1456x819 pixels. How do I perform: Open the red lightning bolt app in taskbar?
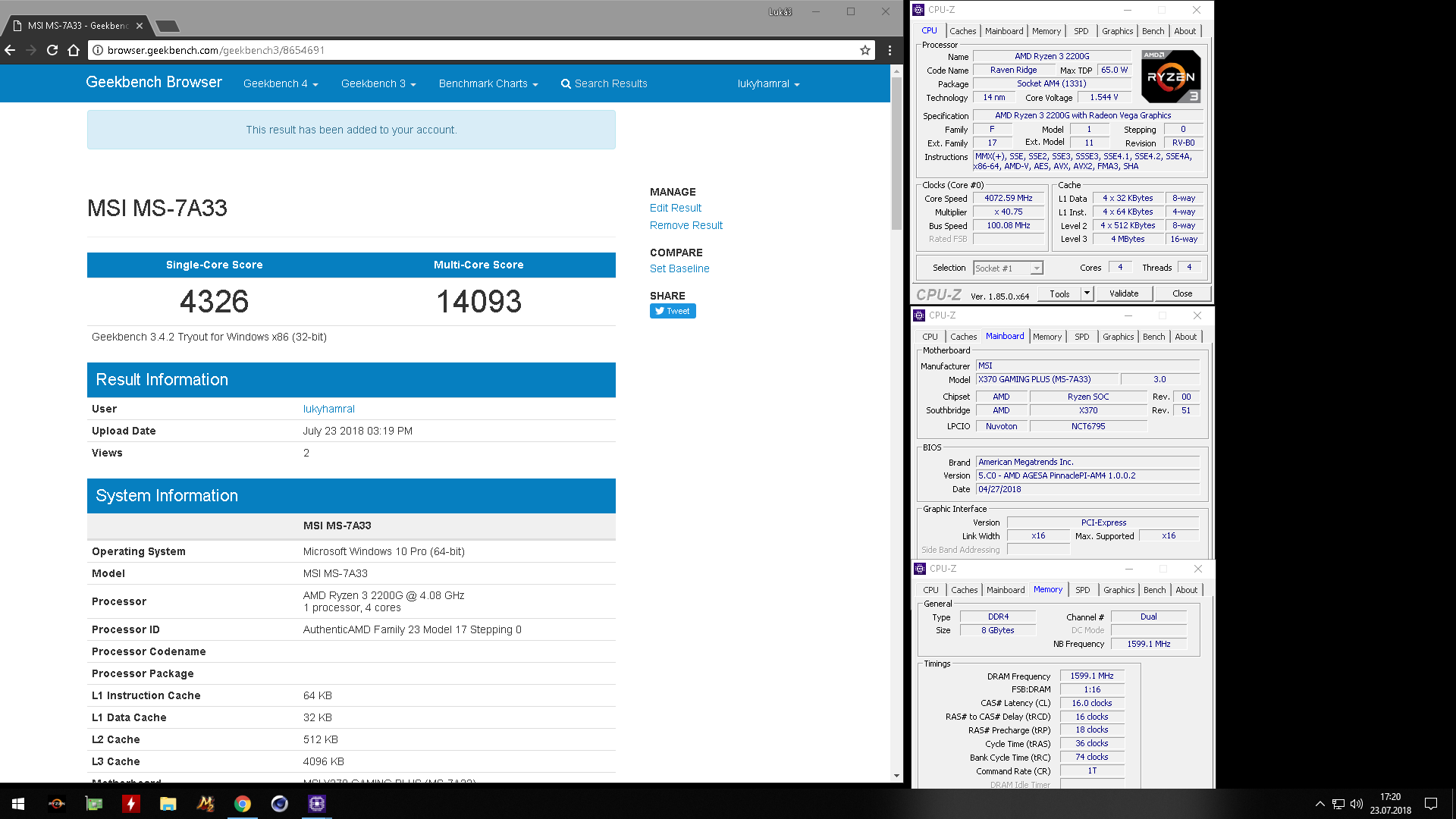pos(130,804)
